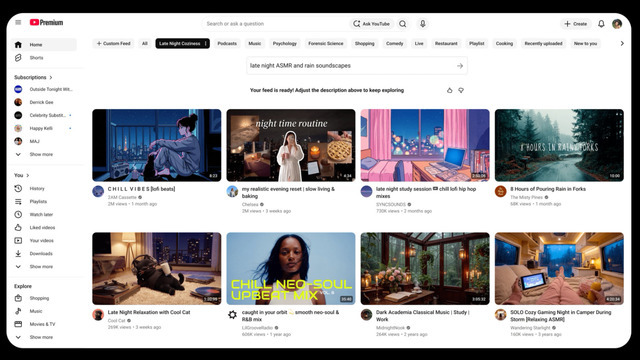Select the Forensic Science chip
The image size is (640, 360).
click(x=326, y=43)
